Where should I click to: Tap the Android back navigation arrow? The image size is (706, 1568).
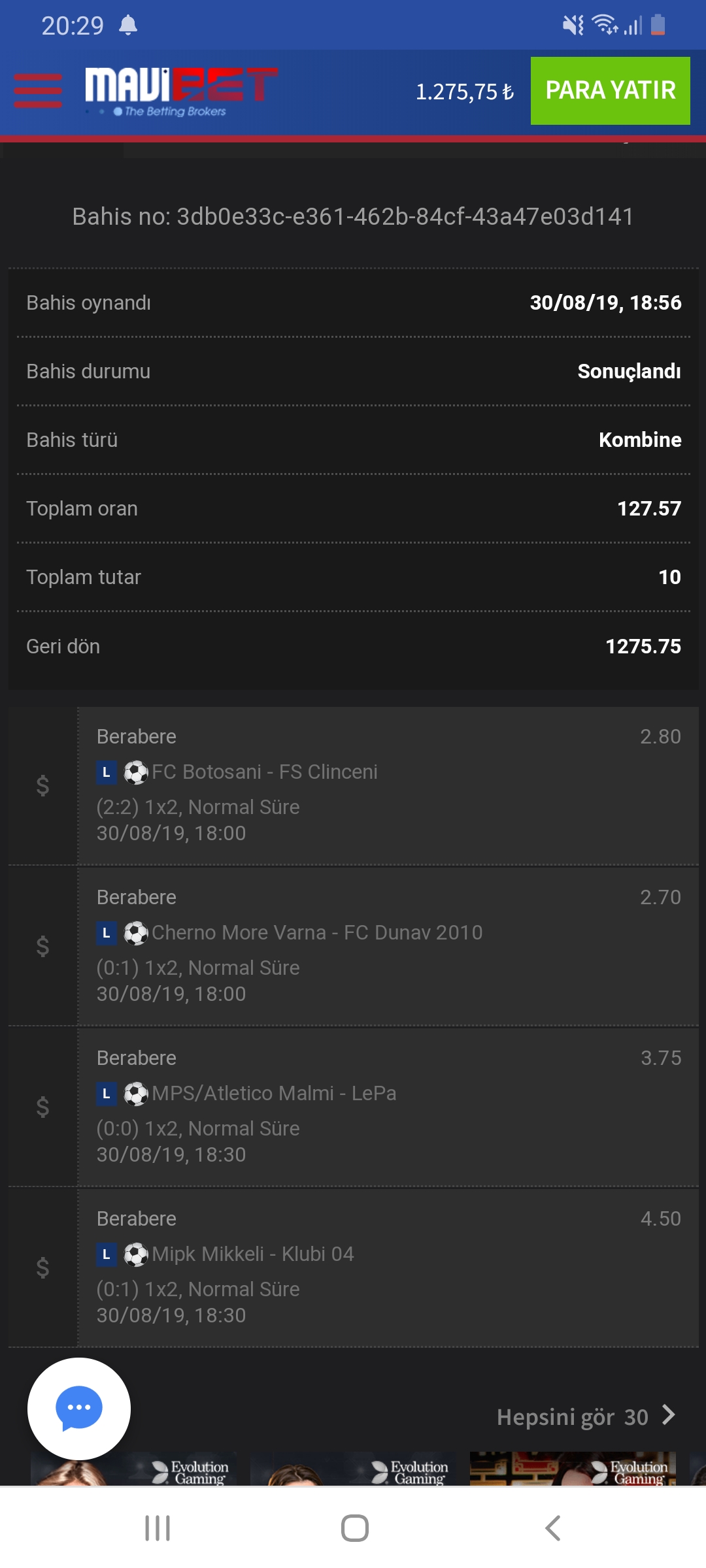pos(553,1528)
